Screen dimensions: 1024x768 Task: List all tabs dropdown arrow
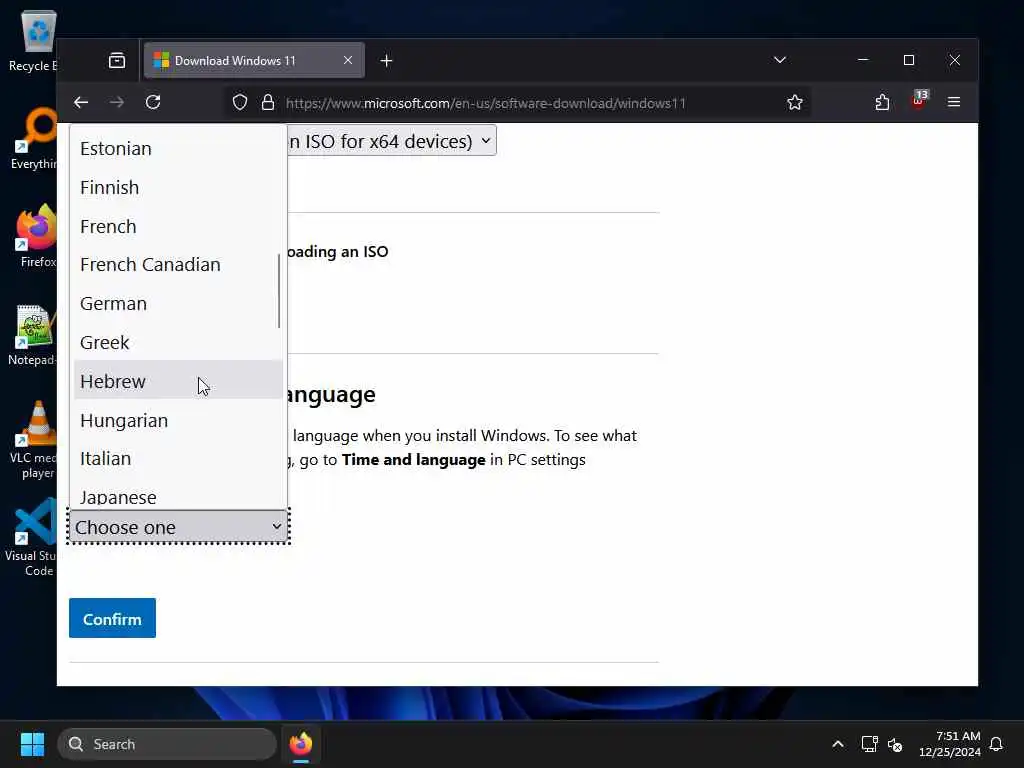(780, 60)
